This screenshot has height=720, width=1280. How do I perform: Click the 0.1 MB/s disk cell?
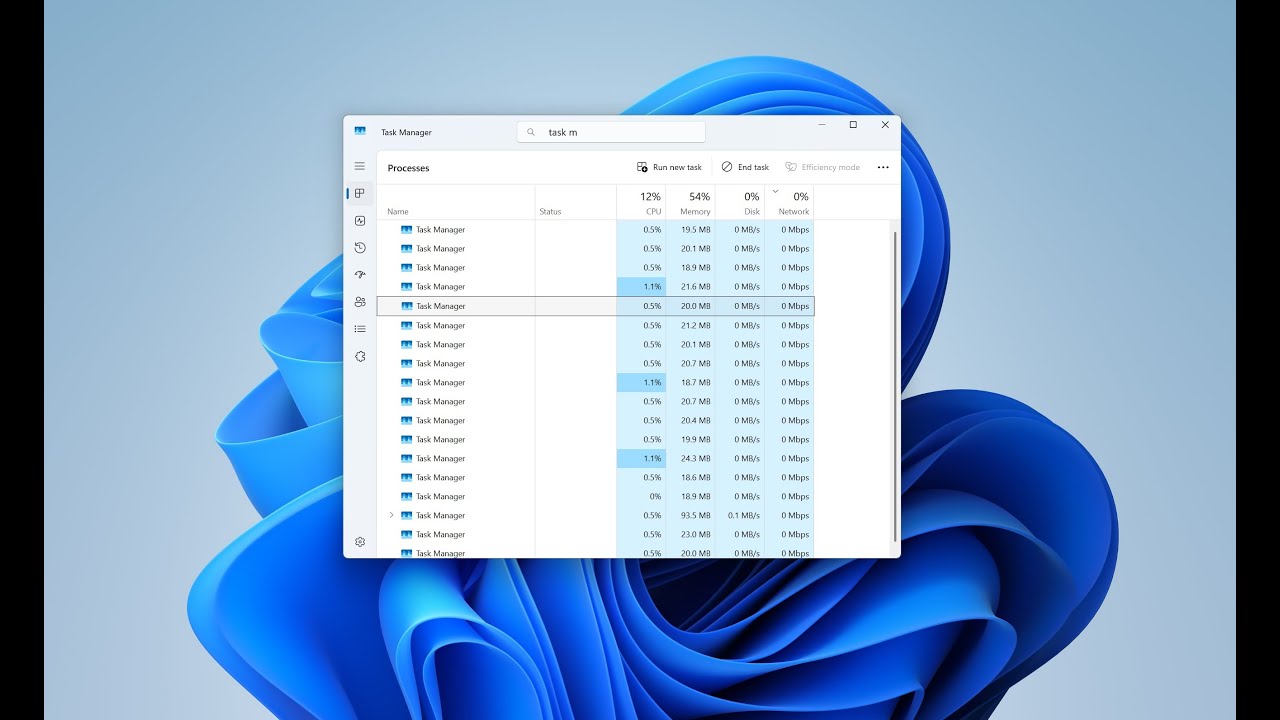pyautogui.click(x=739, y=515)
